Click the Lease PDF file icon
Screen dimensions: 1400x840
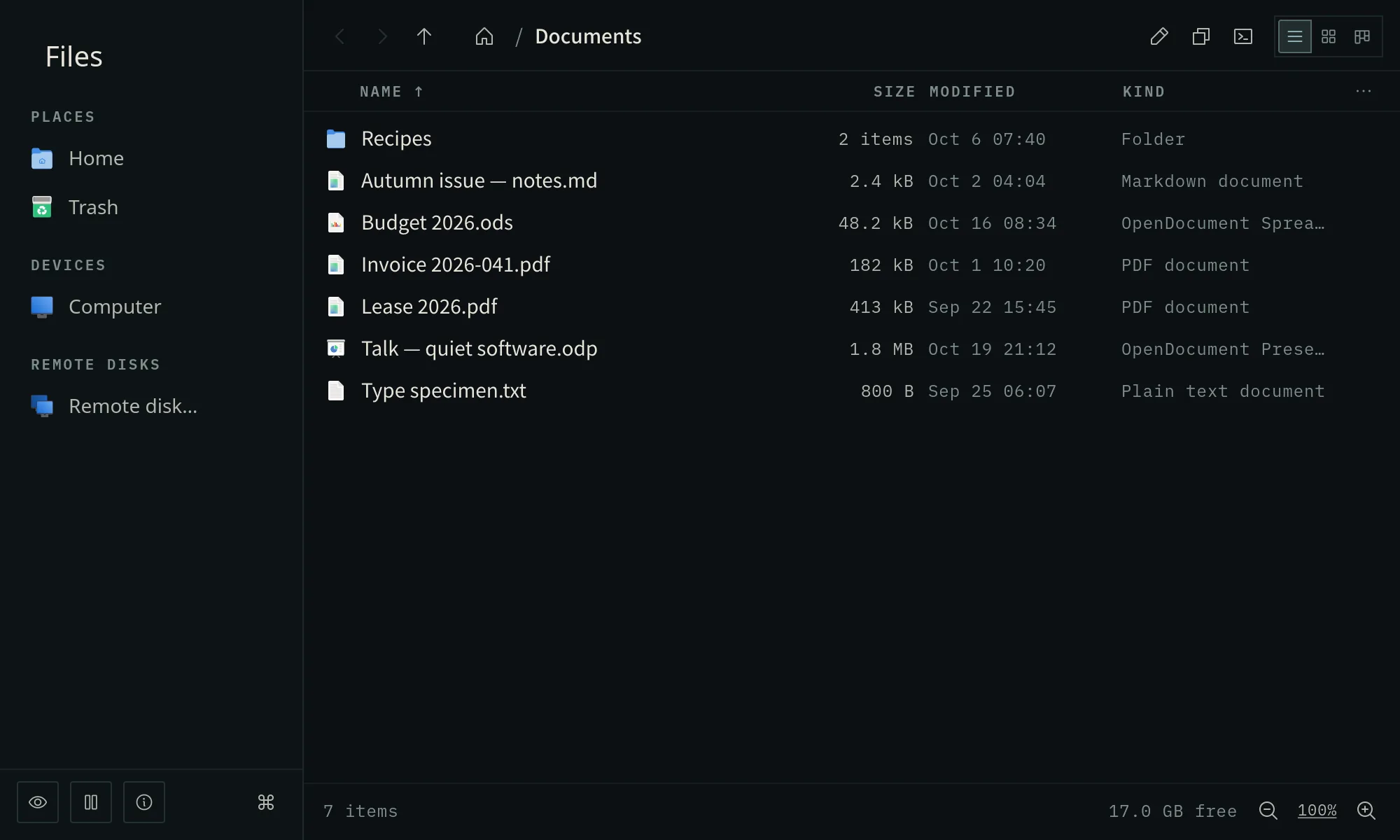pyautogui.click(x=336, y=307)
